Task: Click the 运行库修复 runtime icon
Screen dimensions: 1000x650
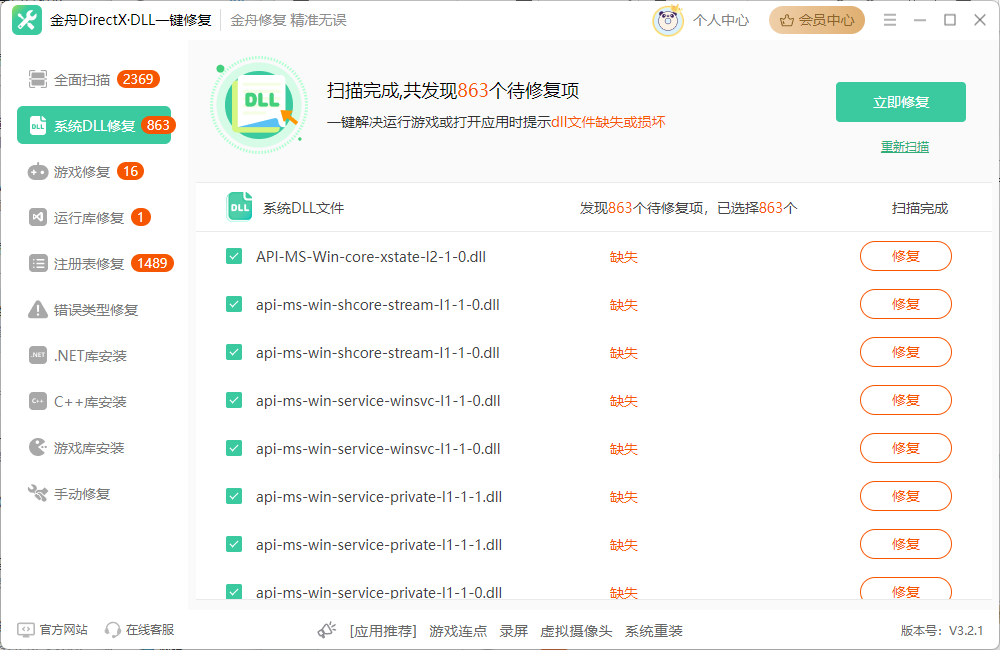Action: point(38,218)
